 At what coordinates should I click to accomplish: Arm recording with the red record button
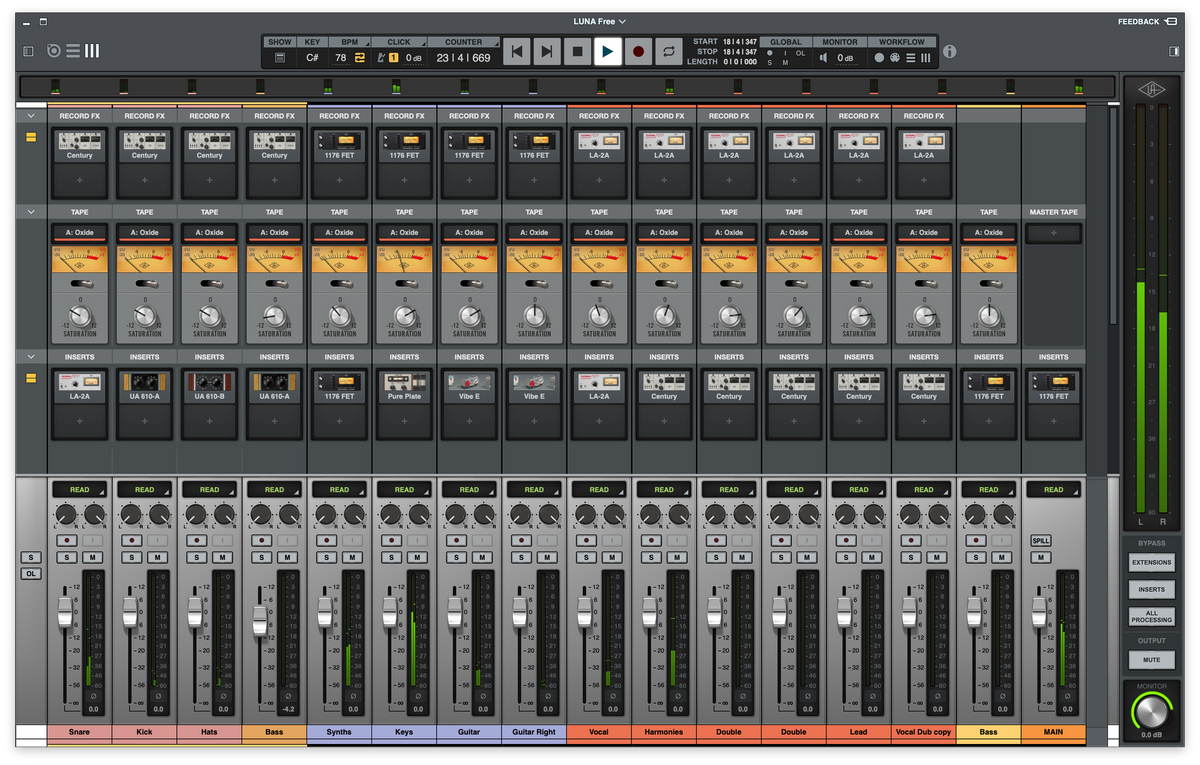pyautogui.click(x=638, y=51)
